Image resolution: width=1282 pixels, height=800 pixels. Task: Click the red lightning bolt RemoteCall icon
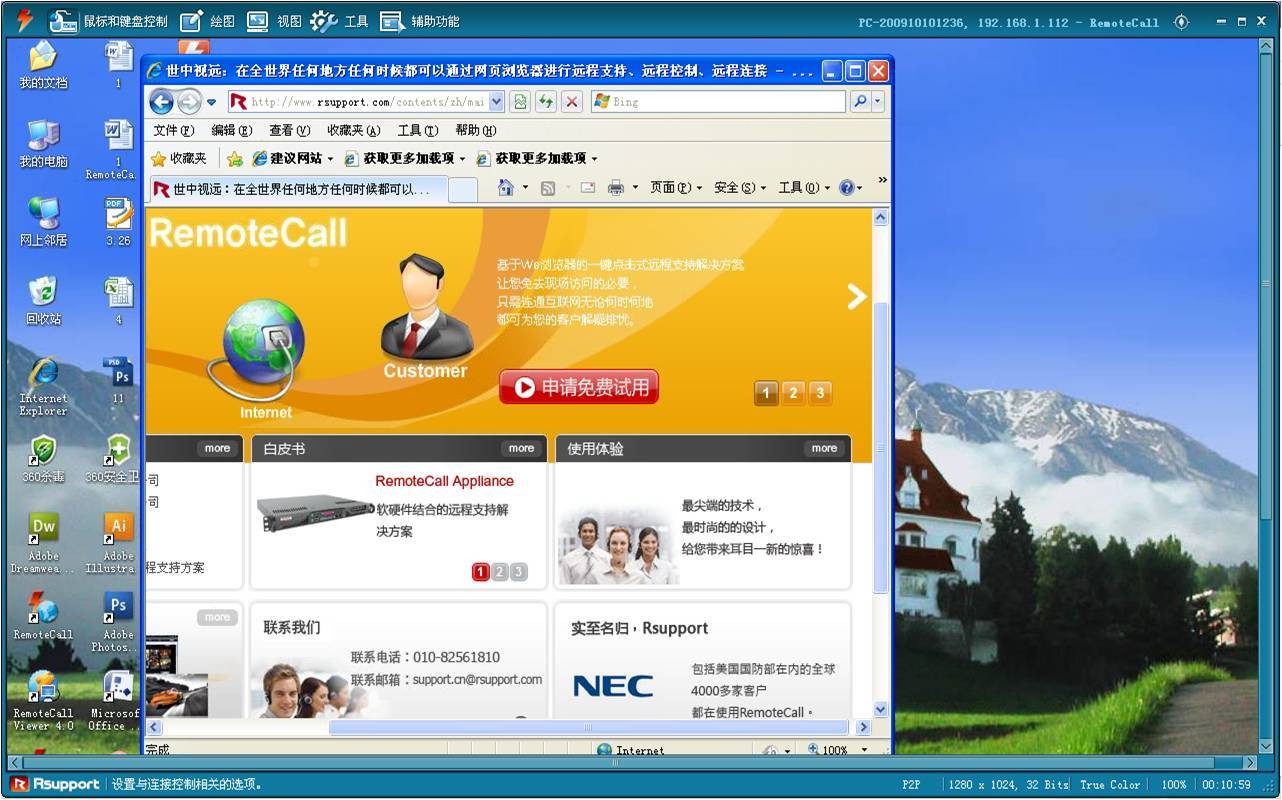25,20
